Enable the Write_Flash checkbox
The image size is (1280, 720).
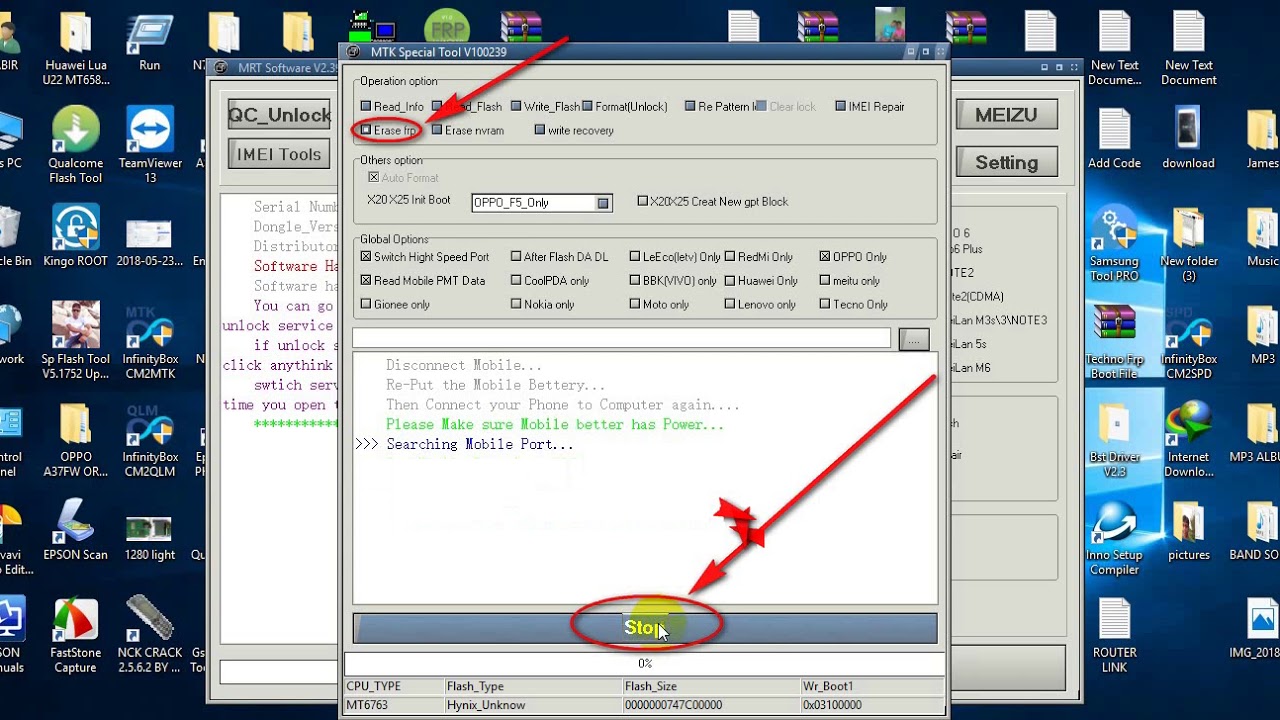coord(516,106)
